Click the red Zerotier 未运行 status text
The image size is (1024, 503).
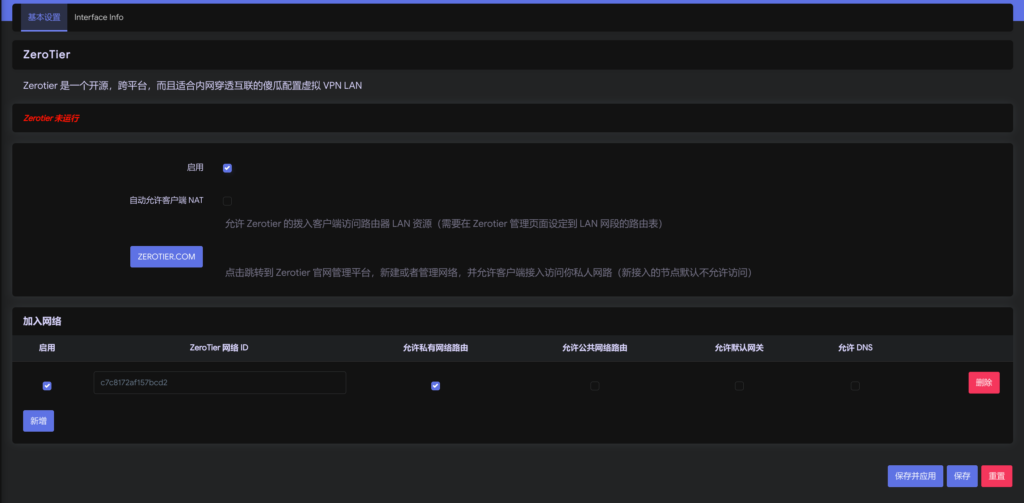point(52,119)
